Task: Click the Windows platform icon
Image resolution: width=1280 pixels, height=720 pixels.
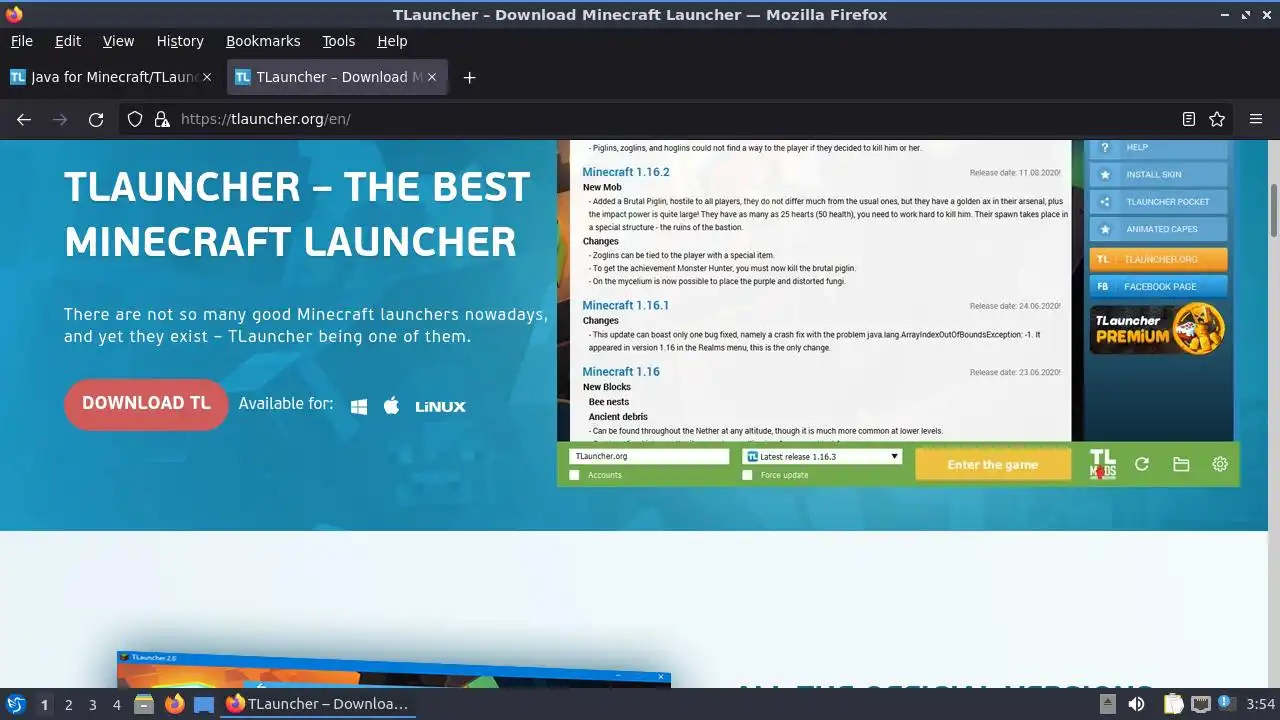Action: [359, 406]
